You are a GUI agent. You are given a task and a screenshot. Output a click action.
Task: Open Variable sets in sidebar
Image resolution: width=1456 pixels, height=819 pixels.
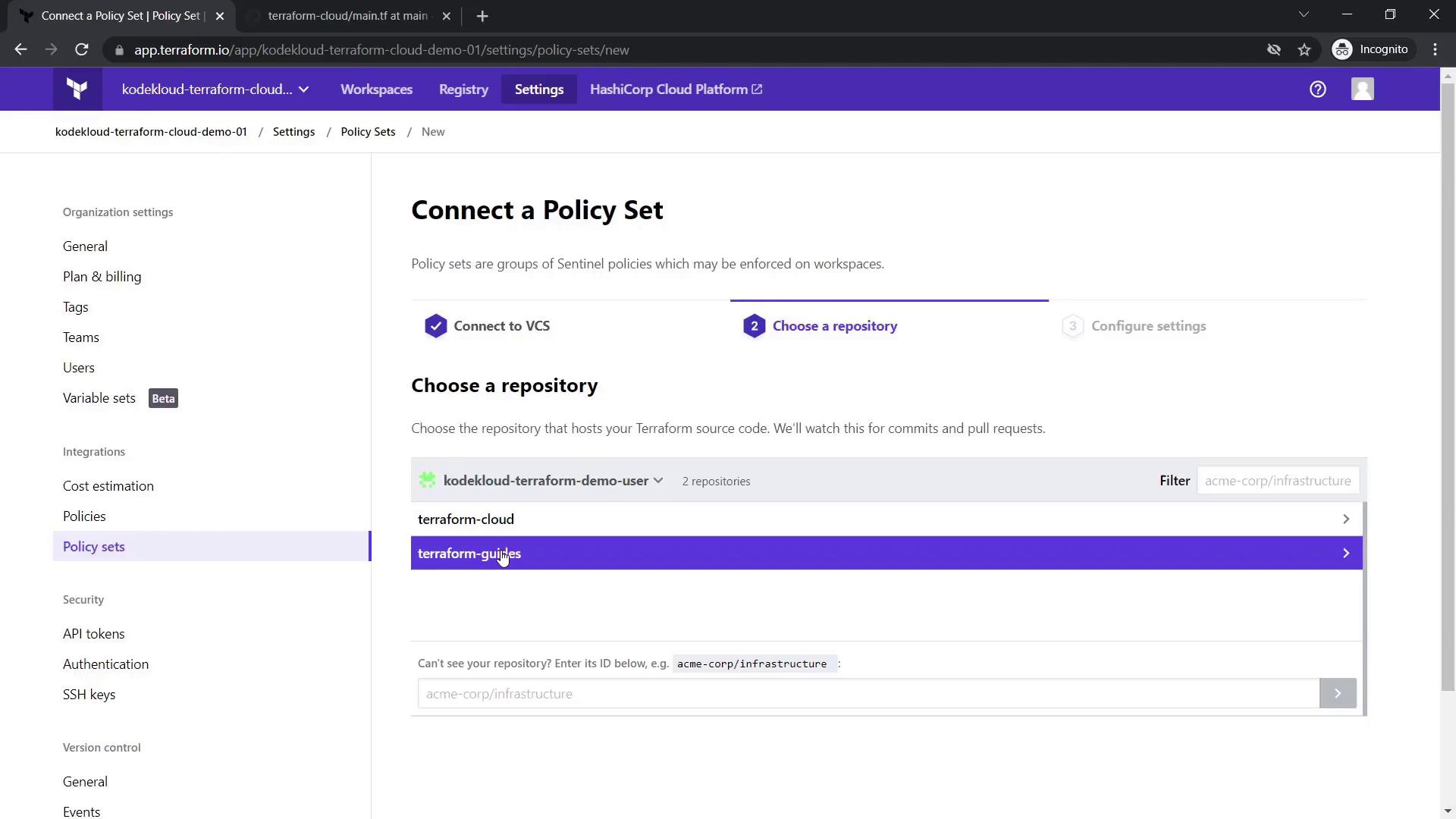click(x=99, y=398)
